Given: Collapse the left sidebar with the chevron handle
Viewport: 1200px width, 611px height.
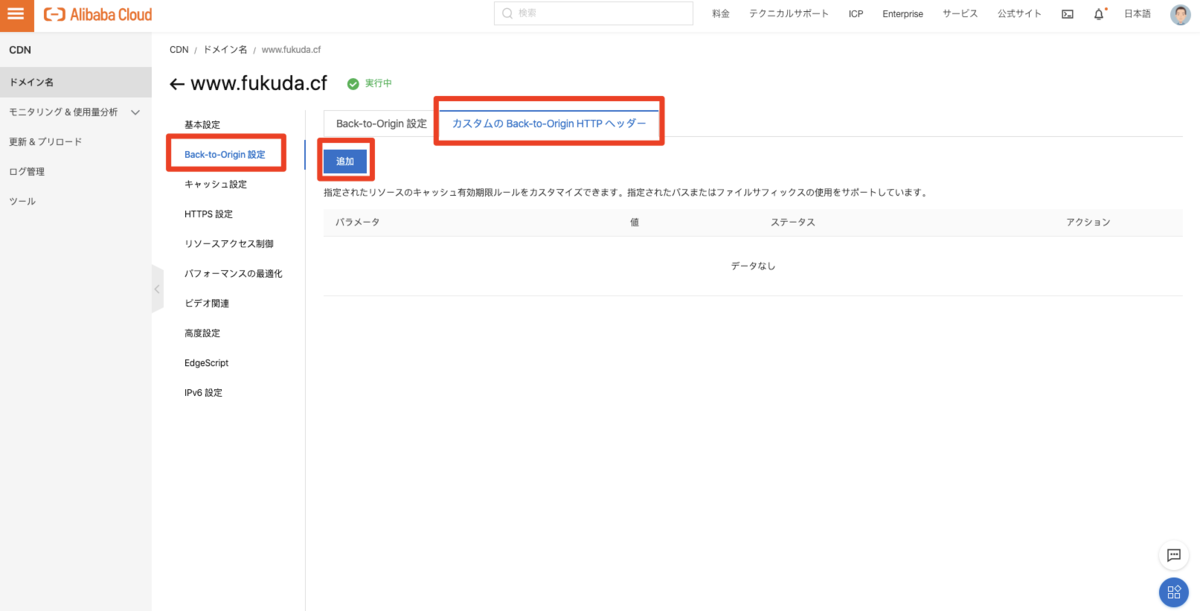Looking at the screenshot, I should [157, 289].
